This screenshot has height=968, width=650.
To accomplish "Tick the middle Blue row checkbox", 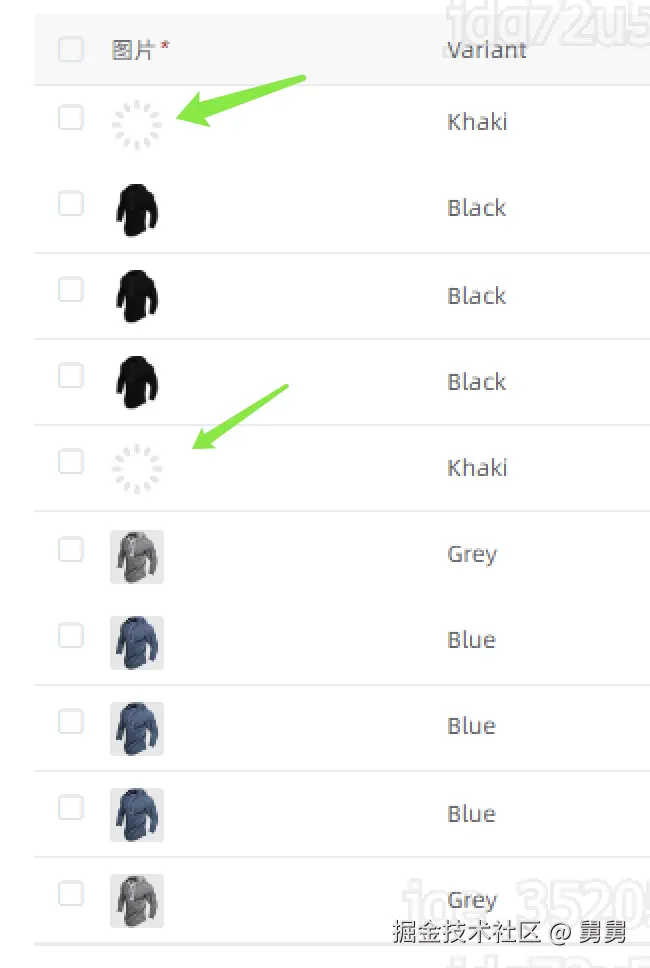I will coord(71,721).
